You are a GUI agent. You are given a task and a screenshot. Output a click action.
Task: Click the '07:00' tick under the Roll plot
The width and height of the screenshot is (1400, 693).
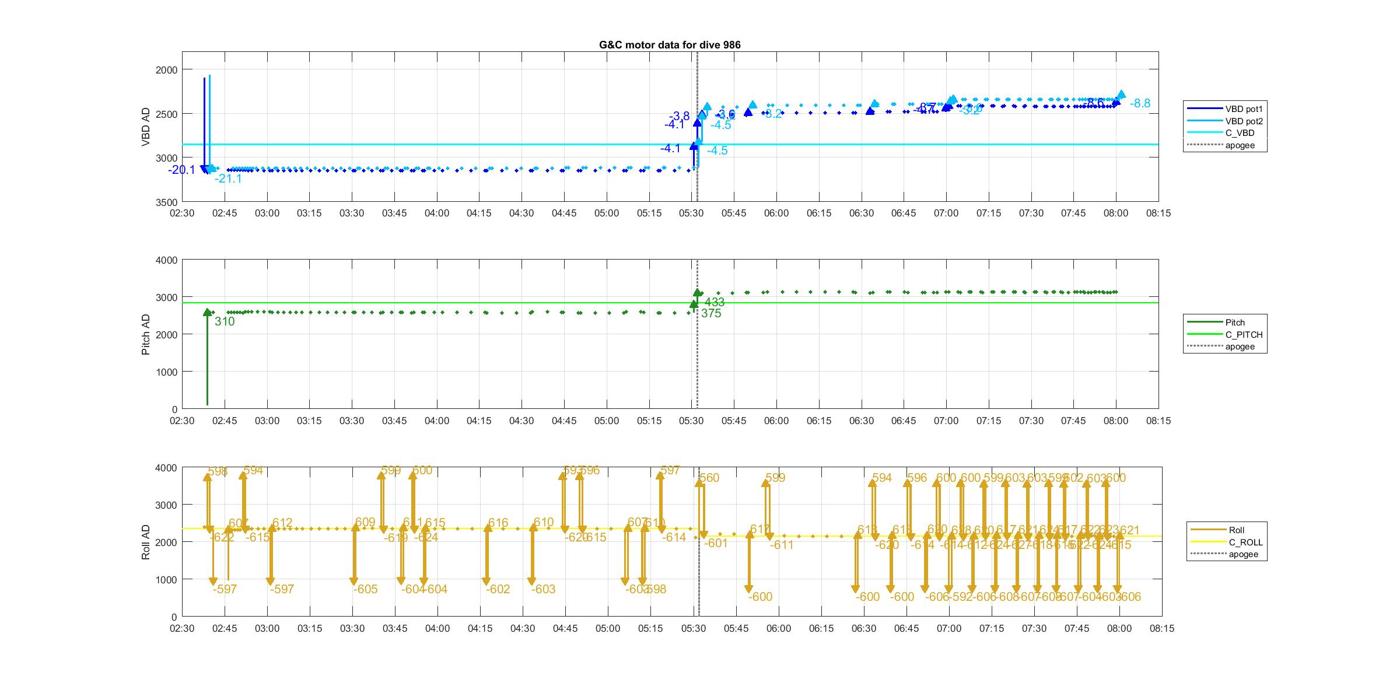click(x=949, y=628)
